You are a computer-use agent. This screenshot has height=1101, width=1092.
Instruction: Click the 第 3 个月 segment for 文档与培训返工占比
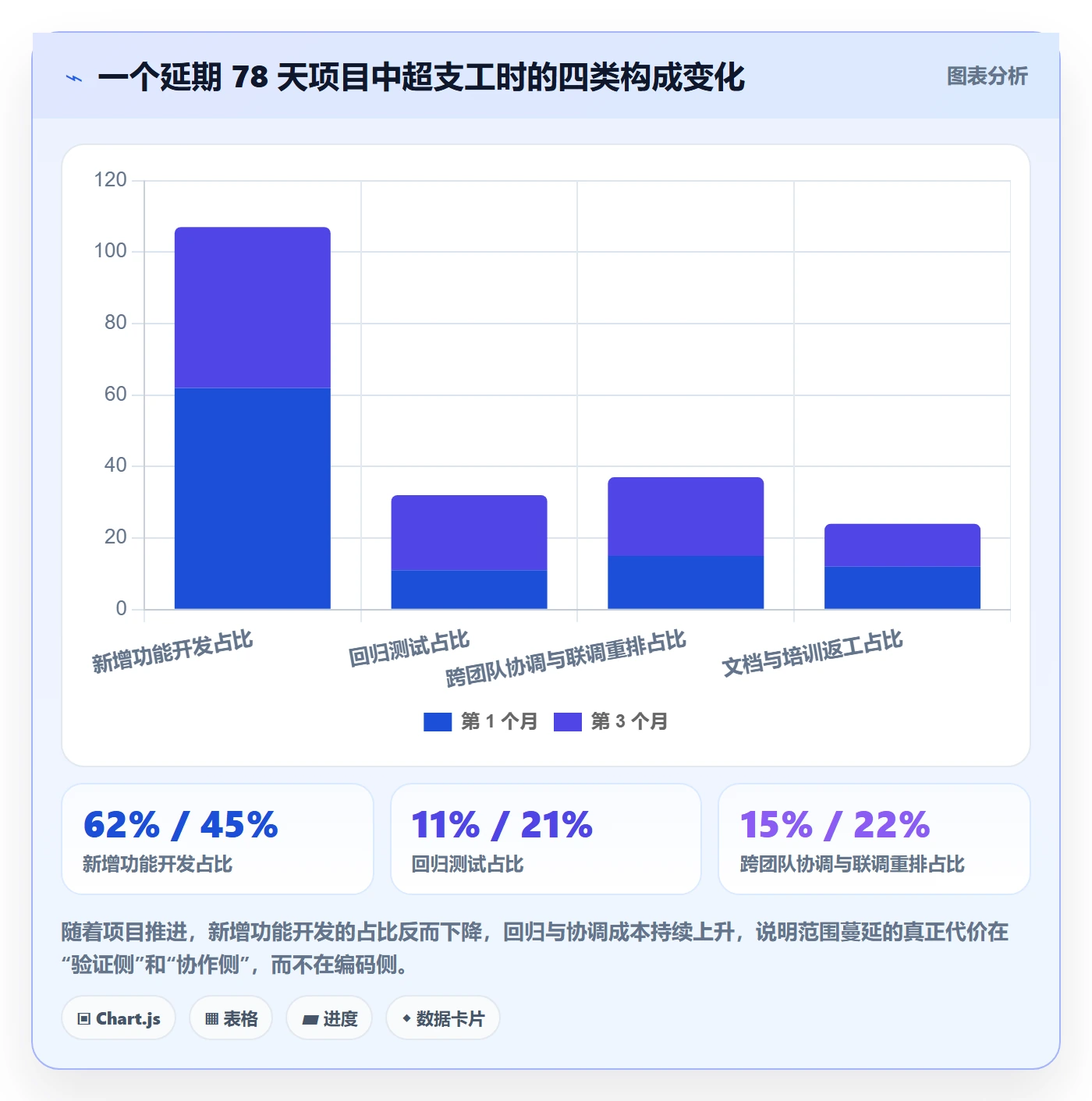point(902,545)
